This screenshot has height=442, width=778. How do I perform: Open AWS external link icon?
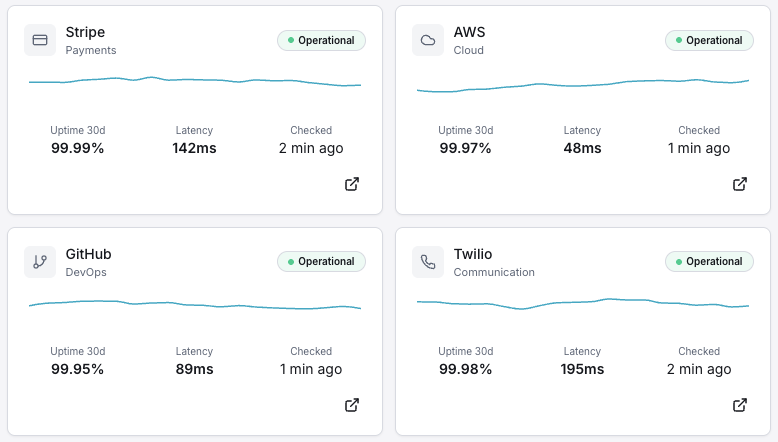pos(740,184)
